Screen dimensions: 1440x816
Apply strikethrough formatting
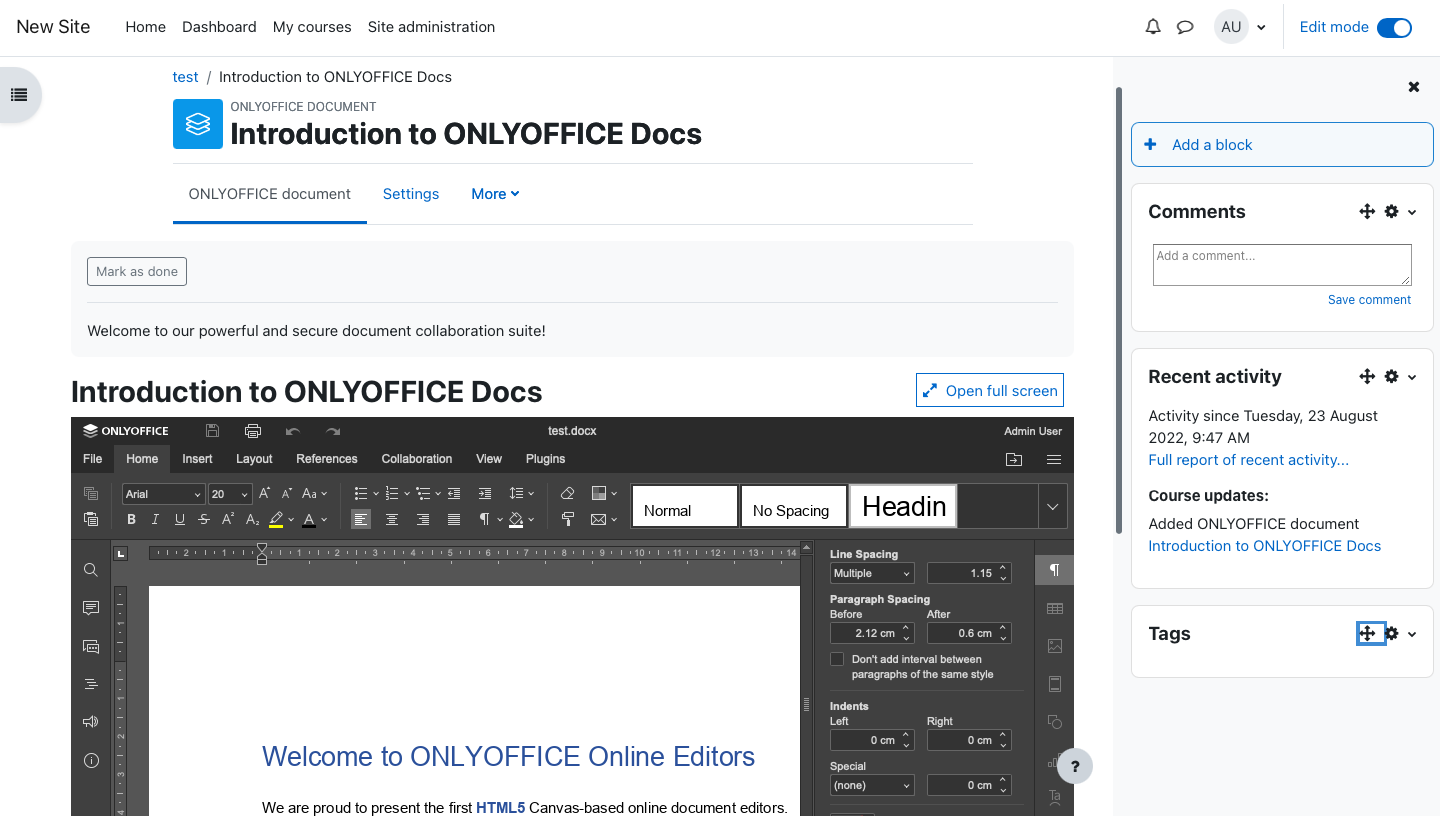(204, 519)
